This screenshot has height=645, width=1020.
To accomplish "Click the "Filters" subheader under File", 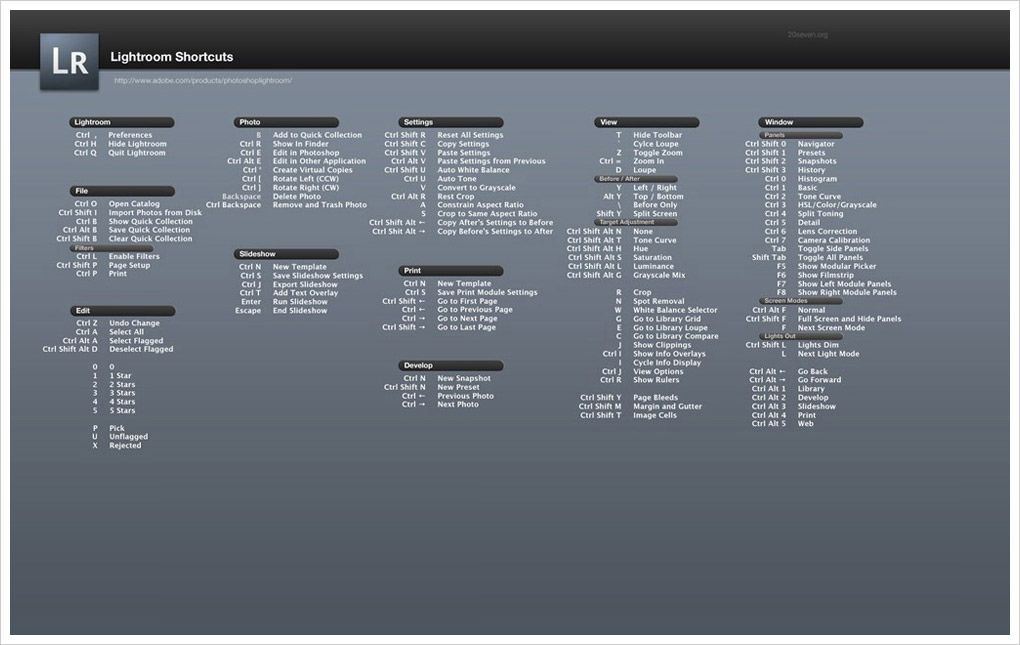I will pyautogui.click(x=111, y=248).
